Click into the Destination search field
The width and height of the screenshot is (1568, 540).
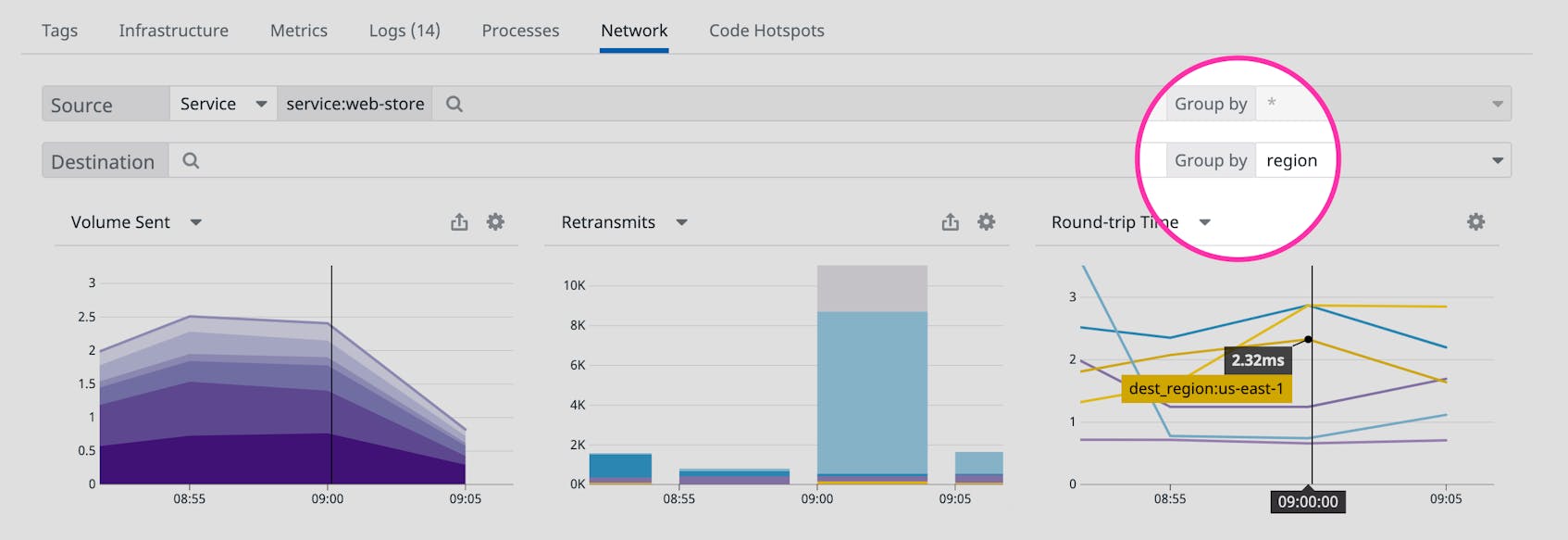coord(648,160)
